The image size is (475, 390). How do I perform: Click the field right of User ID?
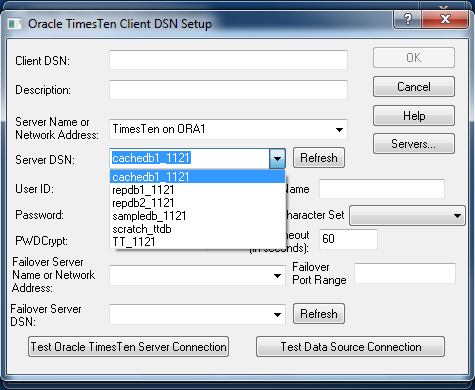382,189
